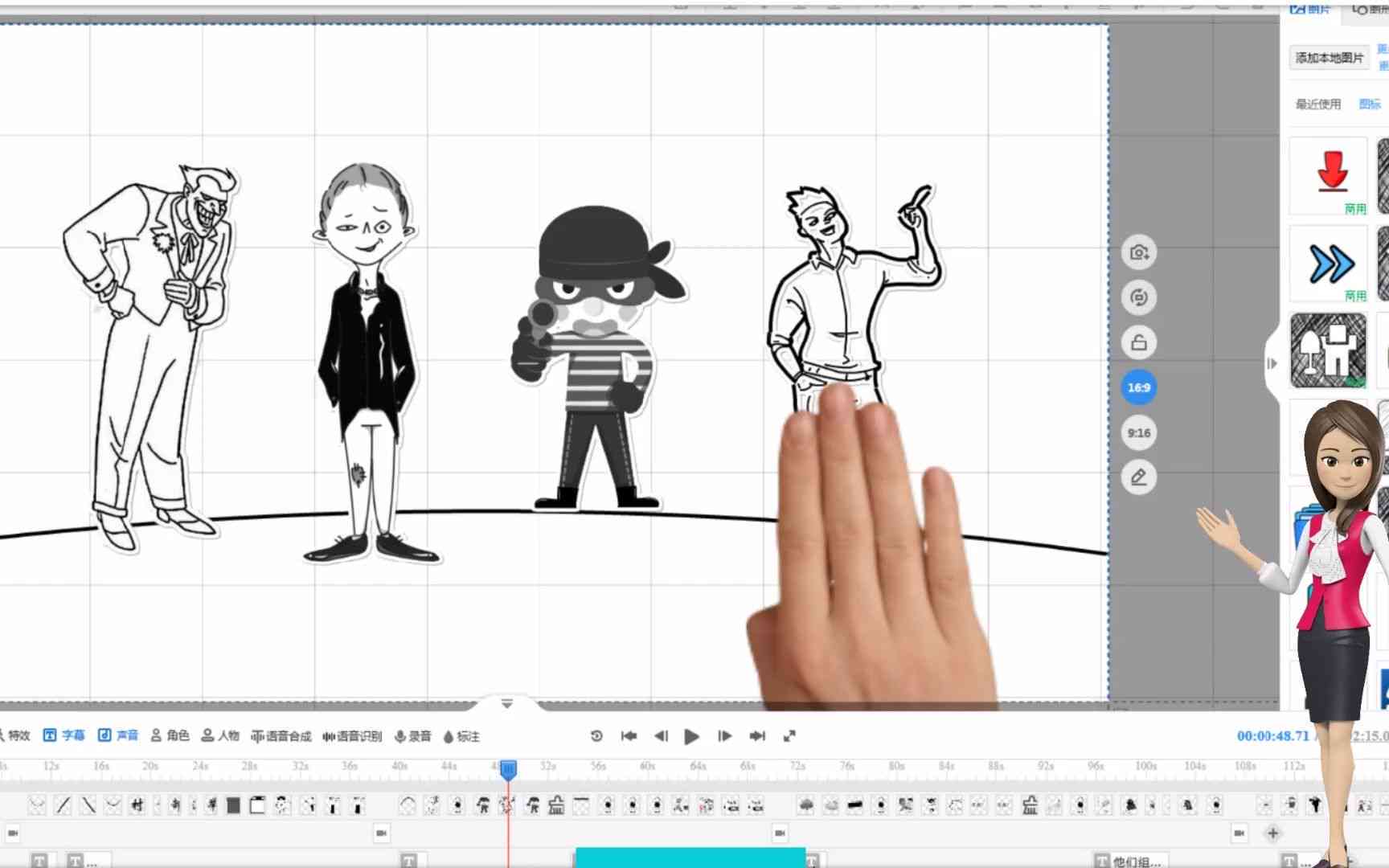
Task: Open the 角色 character tool
Action: pos(170,735)
